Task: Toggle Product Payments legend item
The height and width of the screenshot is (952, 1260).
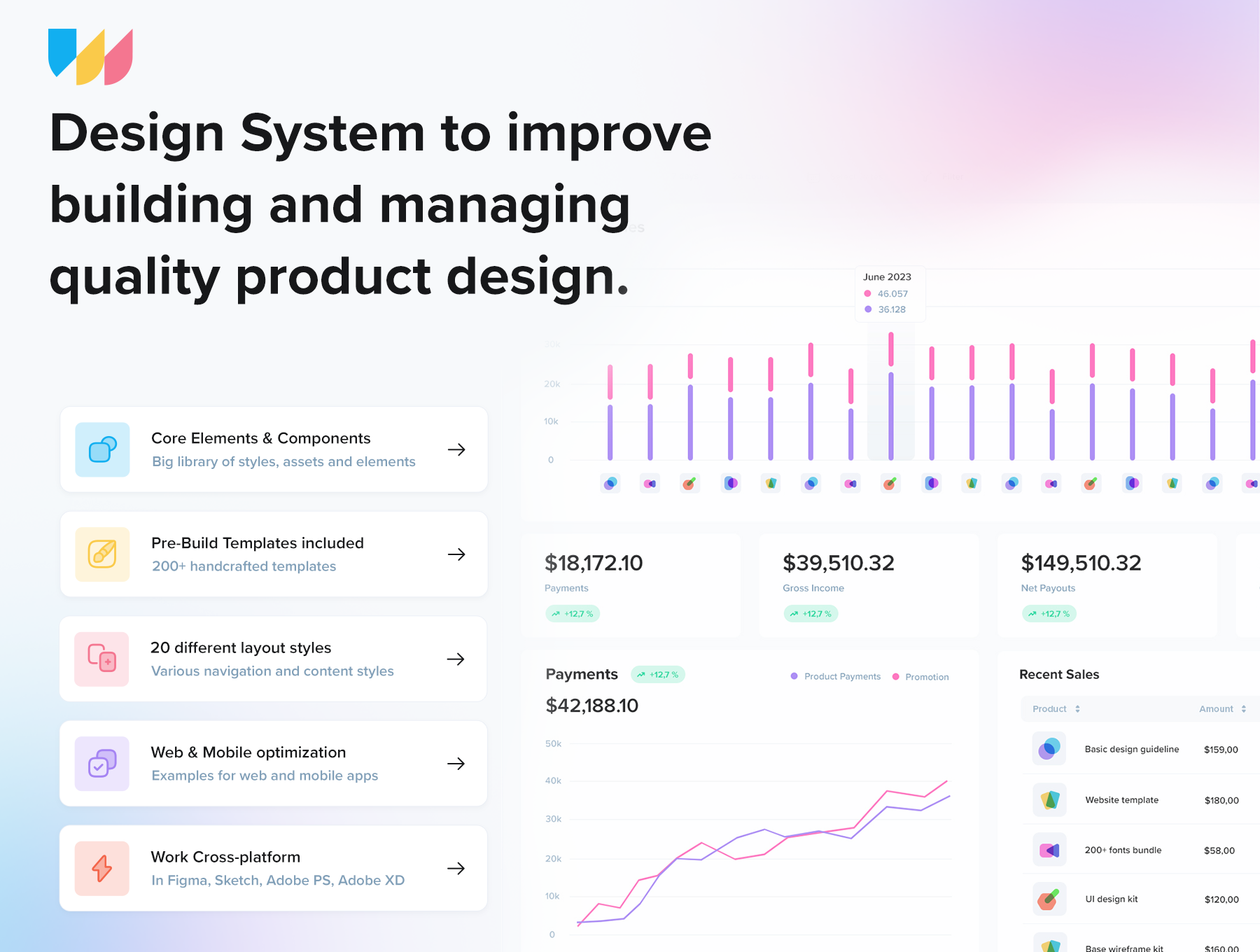Action: pos(835,676)
